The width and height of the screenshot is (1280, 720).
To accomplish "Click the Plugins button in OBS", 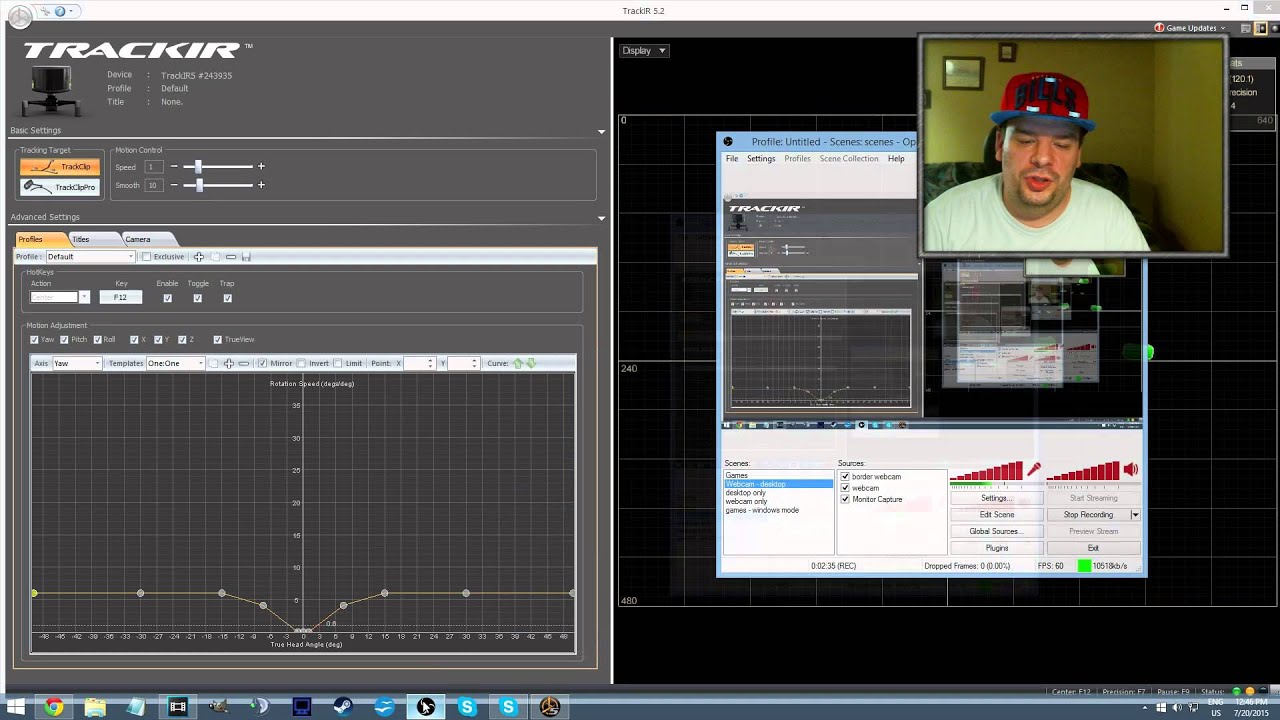I will 997,548.
